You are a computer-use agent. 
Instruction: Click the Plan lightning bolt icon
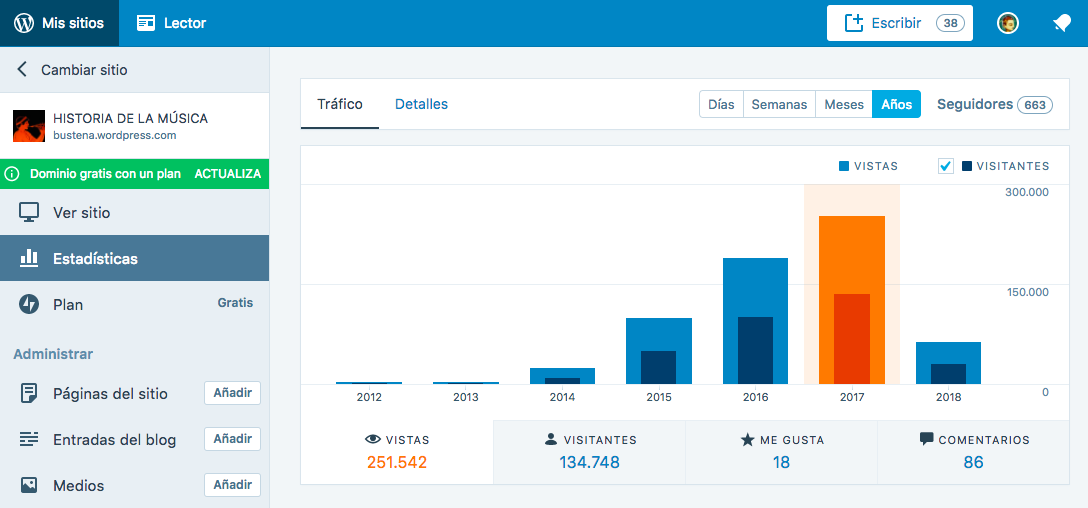[28, 304]
